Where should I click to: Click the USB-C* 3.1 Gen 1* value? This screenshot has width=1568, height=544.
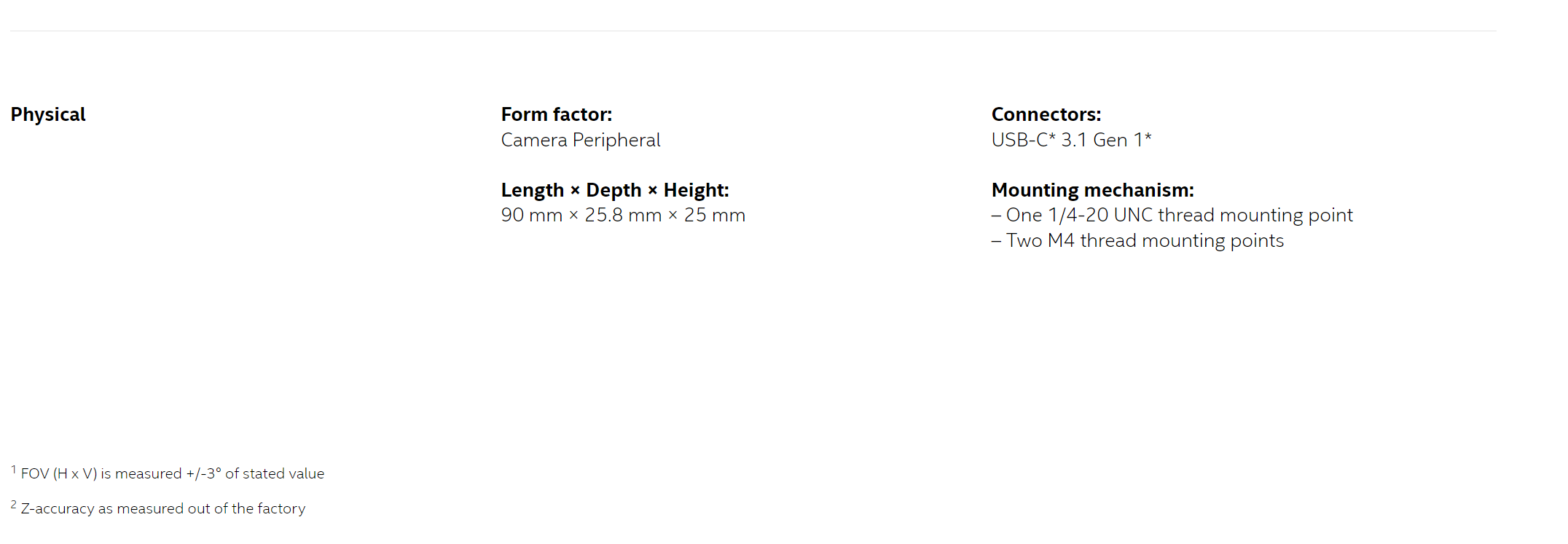click(x=1071, y=140)
